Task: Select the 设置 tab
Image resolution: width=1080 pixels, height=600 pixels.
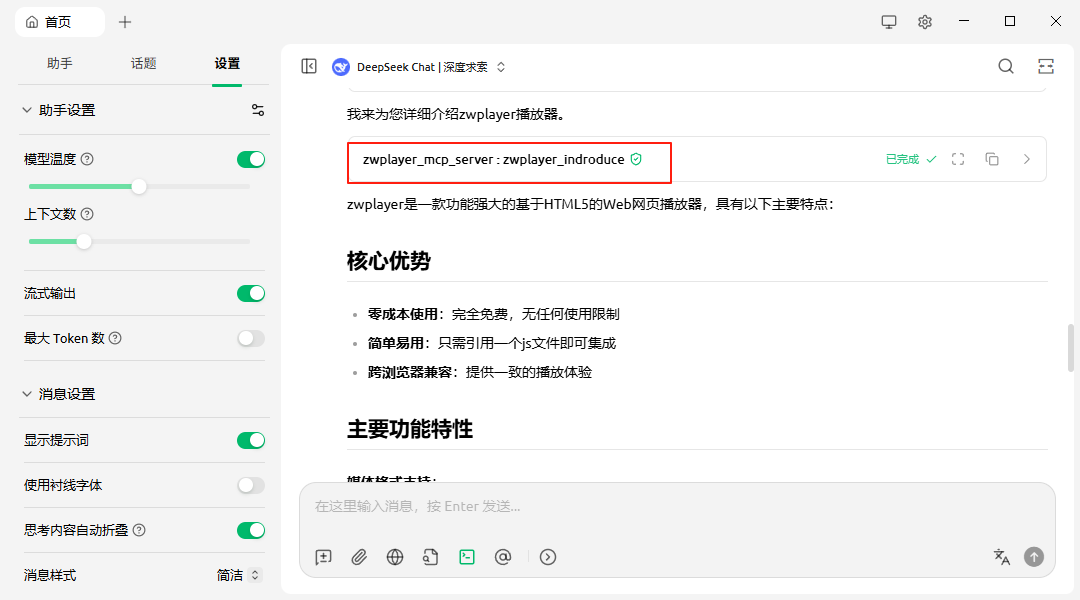Action: click(x=227, y=63)
